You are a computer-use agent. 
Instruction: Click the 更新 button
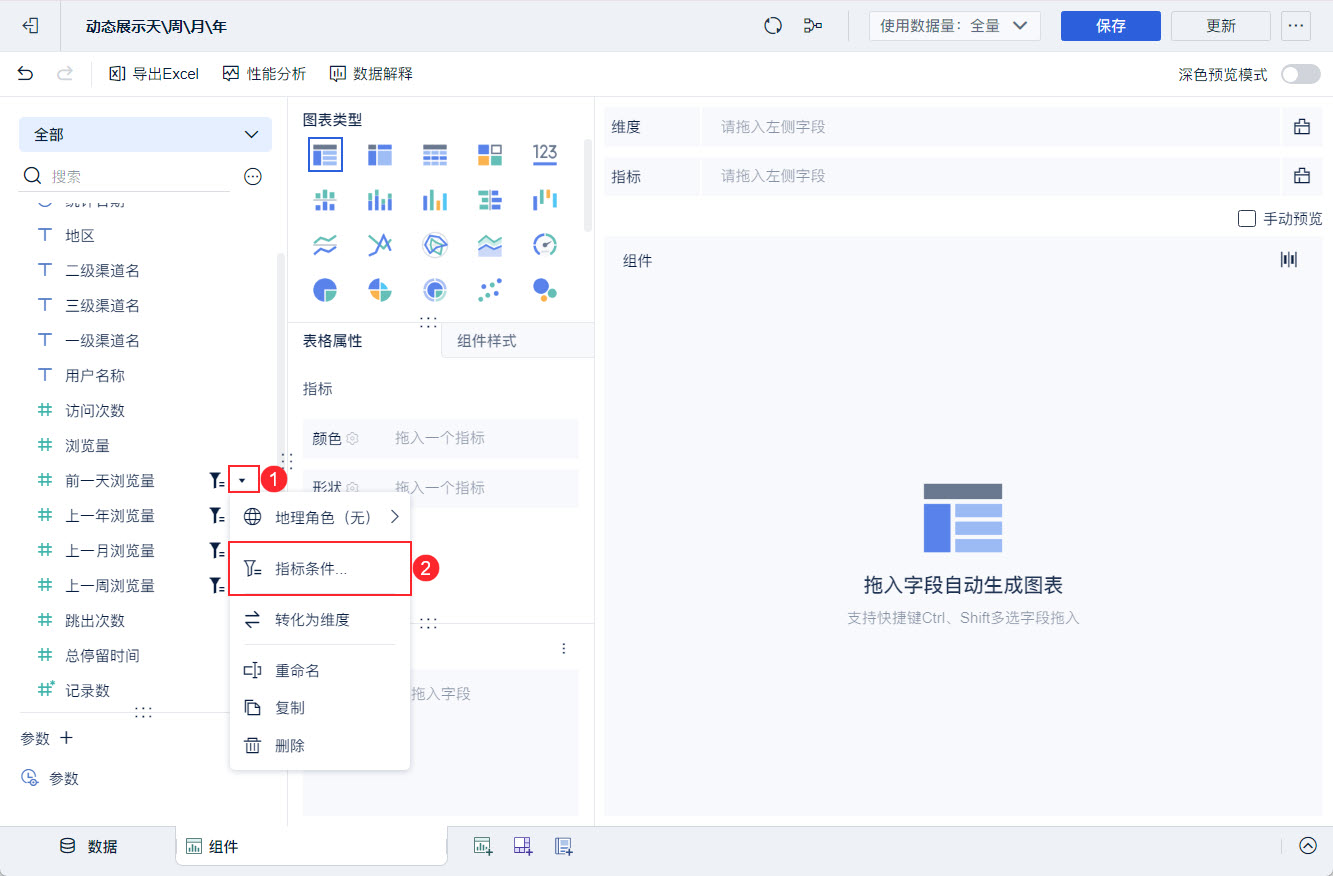click(1221, 26)
